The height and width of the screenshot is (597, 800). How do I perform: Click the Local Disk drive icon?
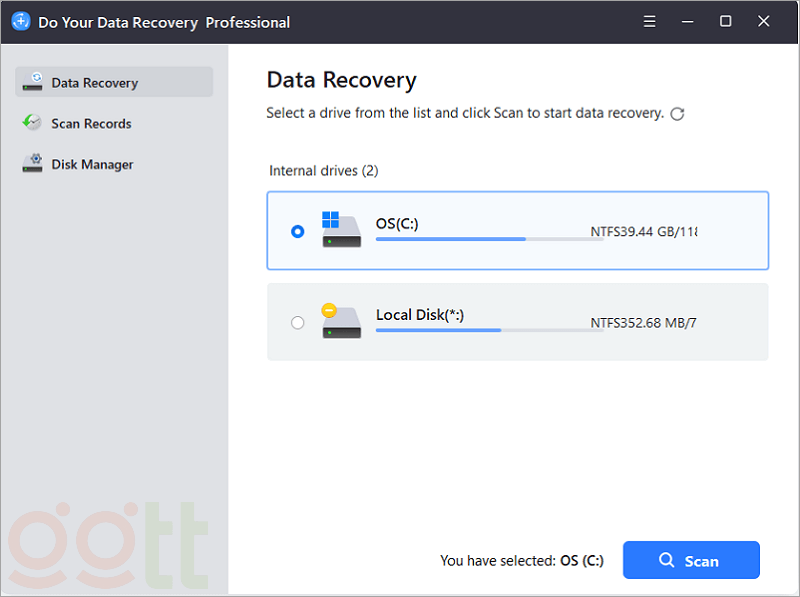click(x=341, y=321)
